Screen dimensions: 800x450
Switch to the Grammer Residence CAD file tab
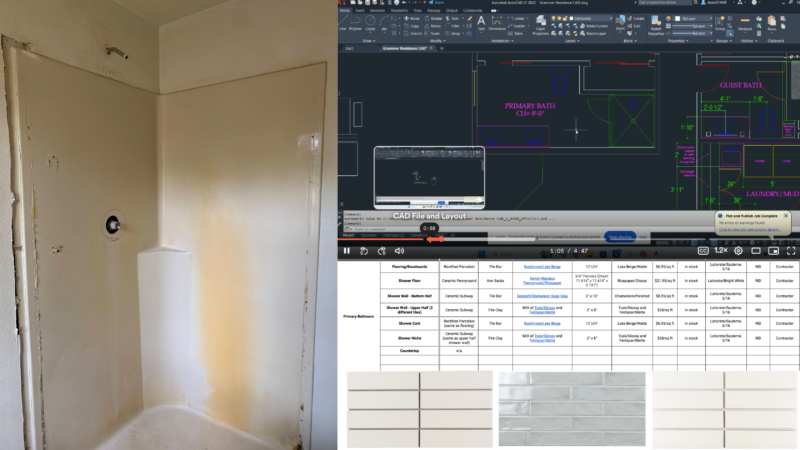[x=407, y=48]
